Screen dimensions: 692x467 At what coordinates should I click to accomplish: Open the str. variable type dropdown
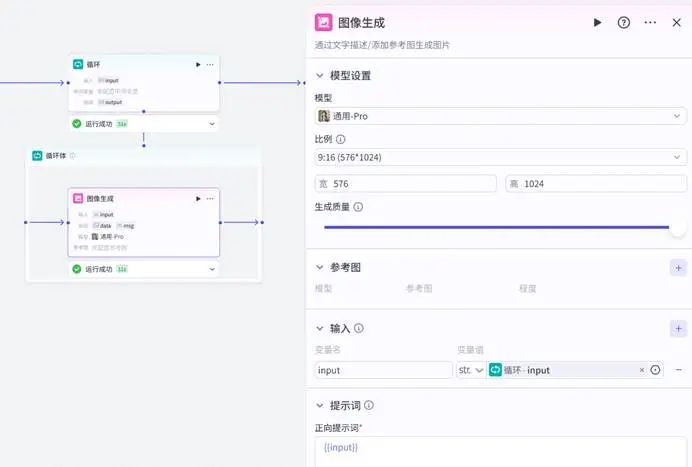tap(471, 370)
